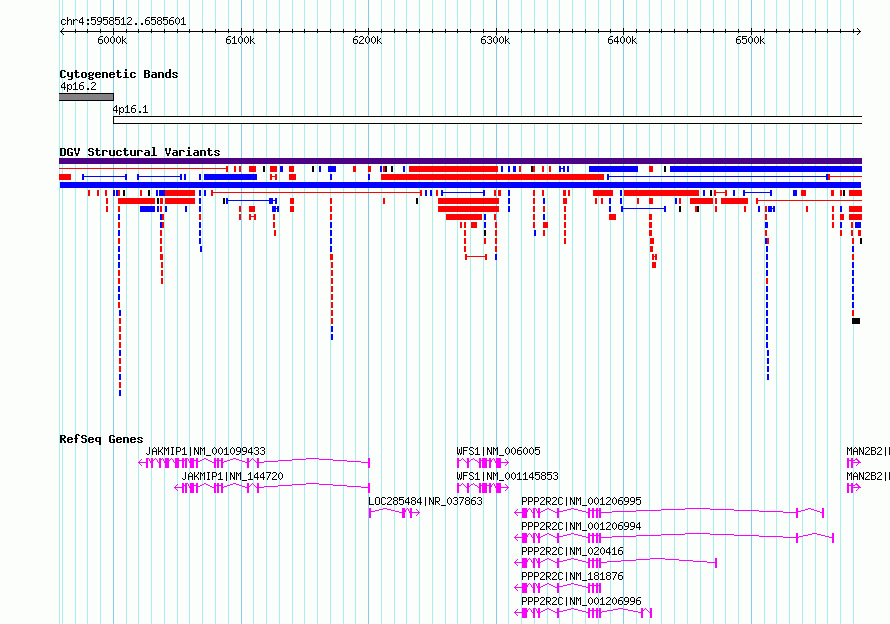This screenshot has height=624, width=890.
Task: Click the magenta PPP2R2C NM_001206994 transcript glyph
Action: point(674,538)
